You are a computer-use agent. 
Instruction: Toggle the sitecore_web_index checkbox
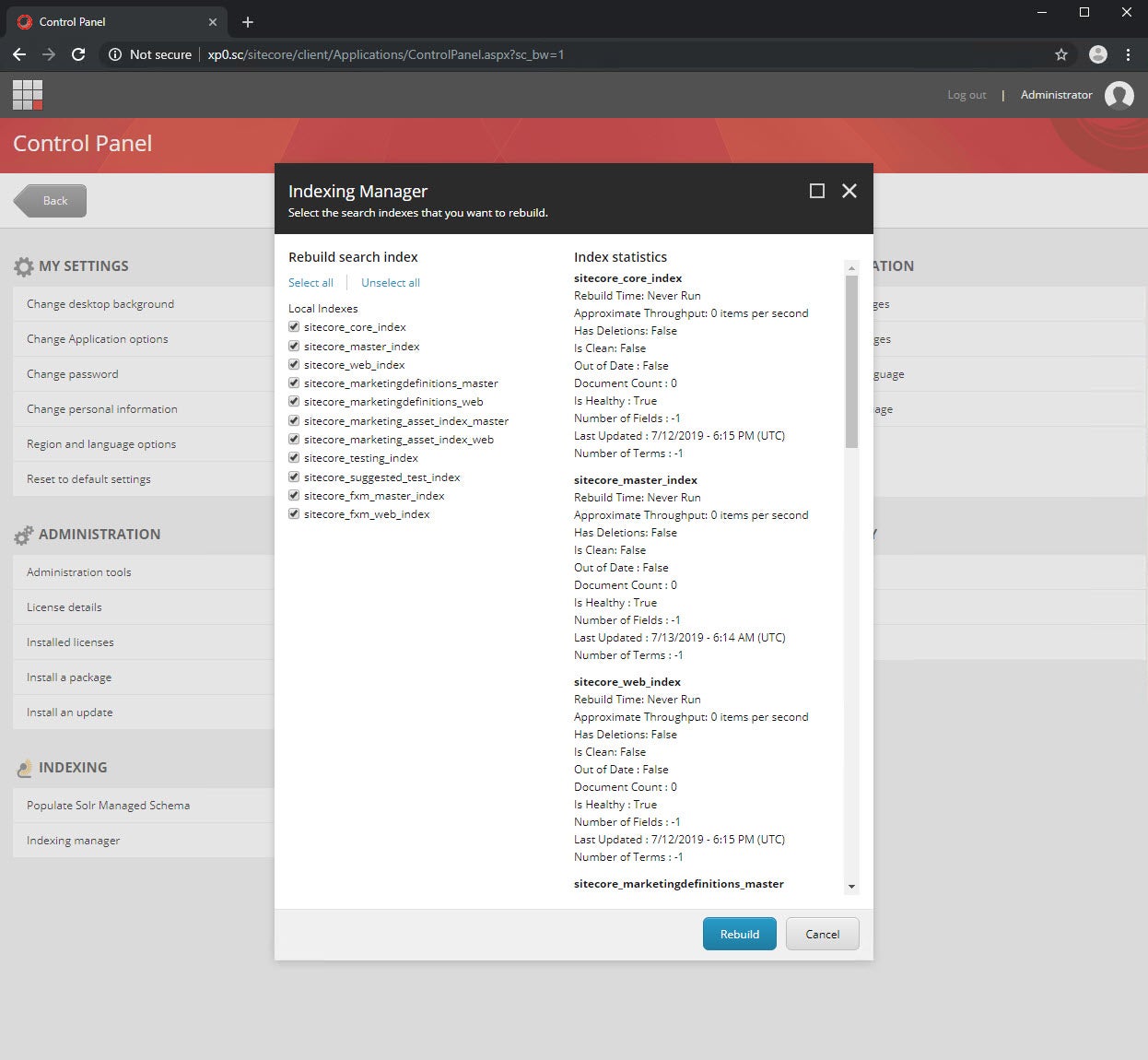click(294, 365)
